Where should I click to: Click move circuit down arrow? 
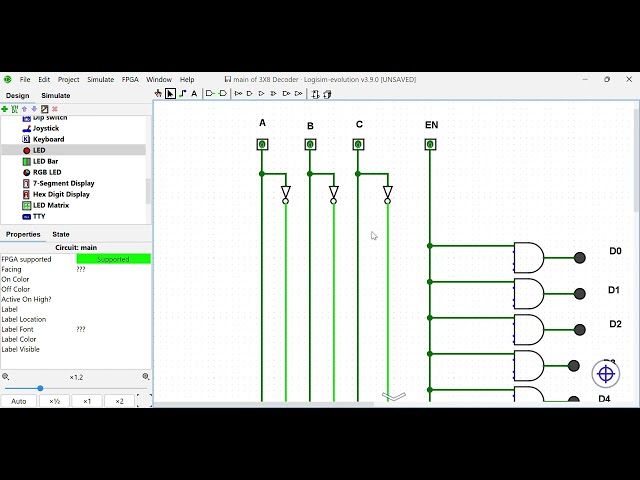34,109
